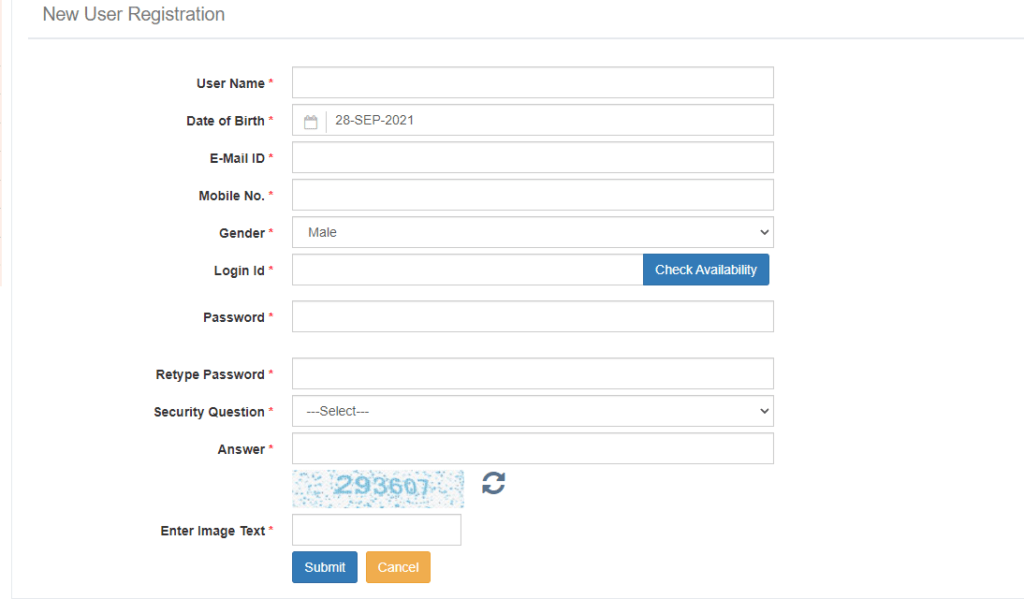Click the Mobile No. input box

(532, 195)
